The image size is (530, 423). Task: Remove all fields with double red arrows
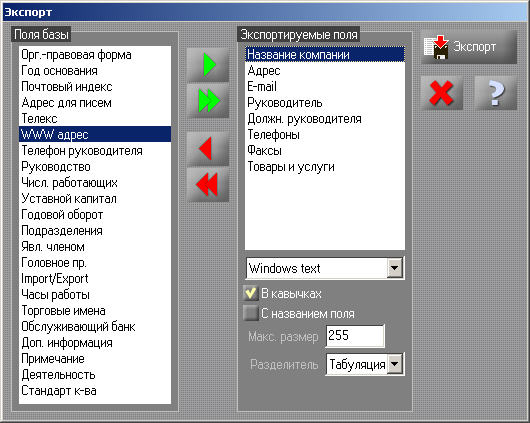click(208, 185)
